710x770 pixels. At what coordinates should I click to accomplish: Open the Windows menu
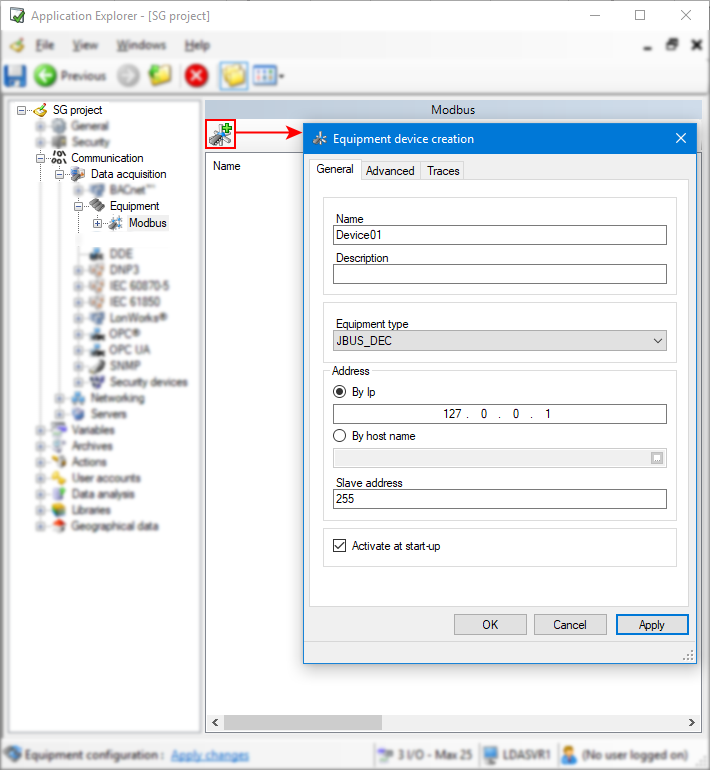(x=141, y=45)
